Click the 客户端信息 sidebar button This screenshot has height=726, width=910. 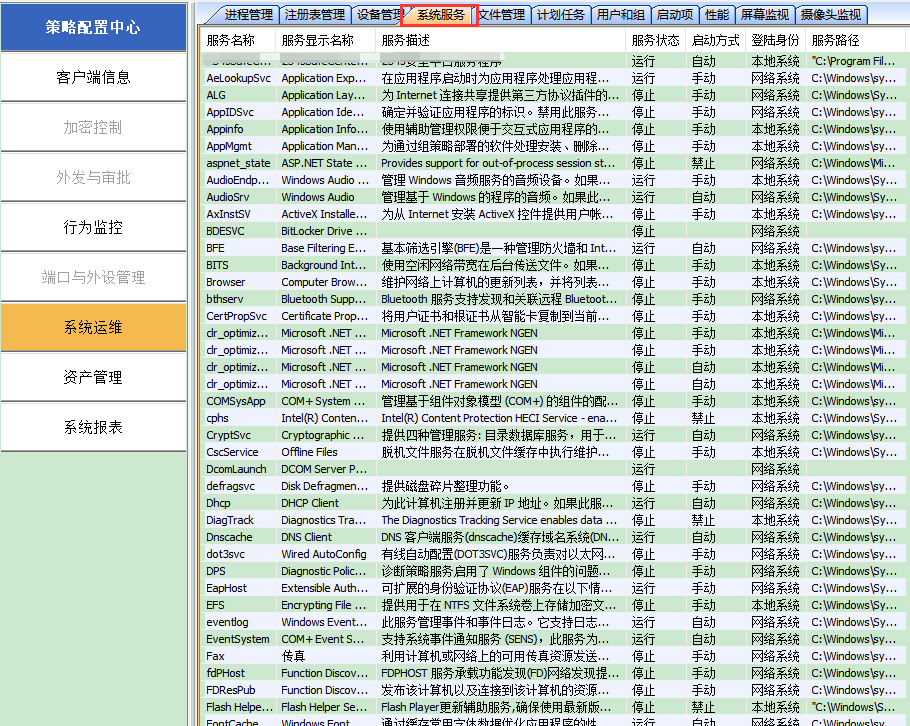[93, 77]
